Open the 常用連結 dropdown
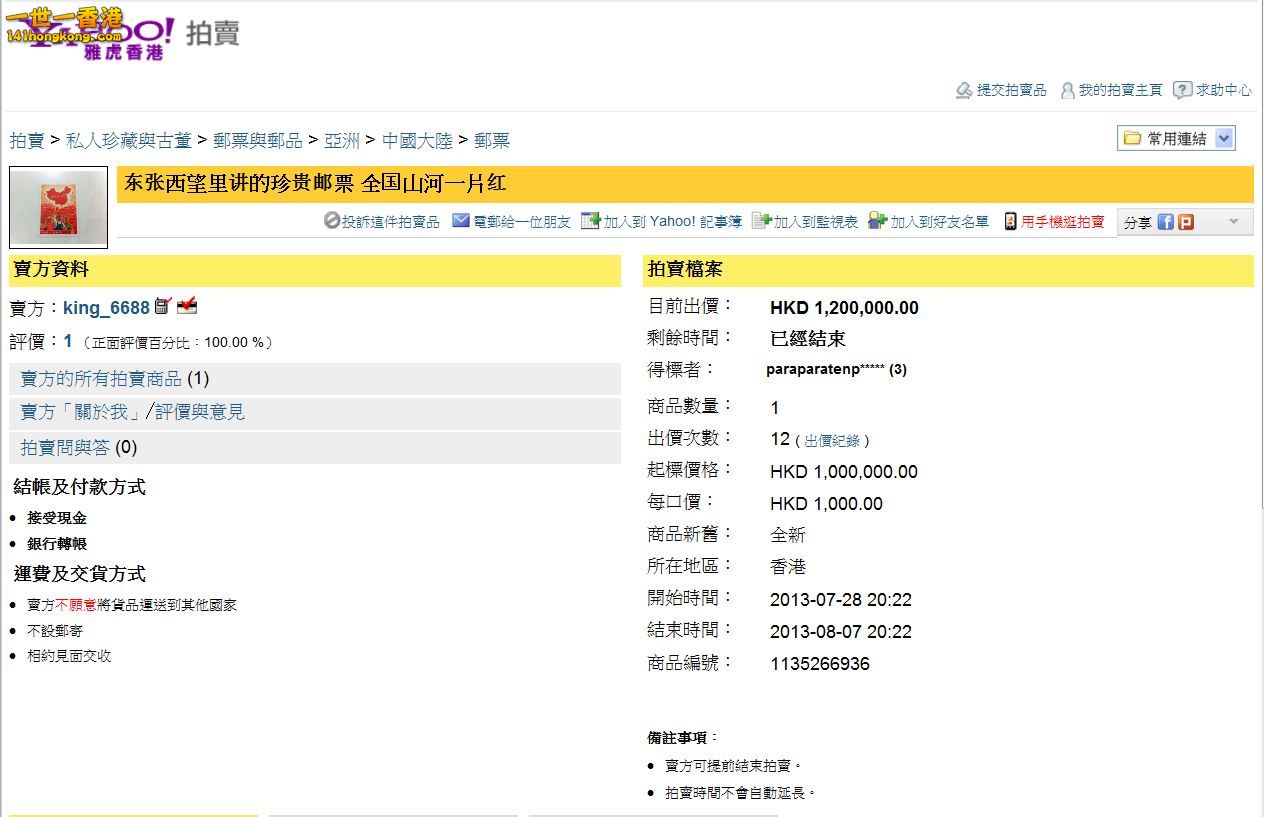Viewport: 1264px width, 817px height. (1225, 138)
